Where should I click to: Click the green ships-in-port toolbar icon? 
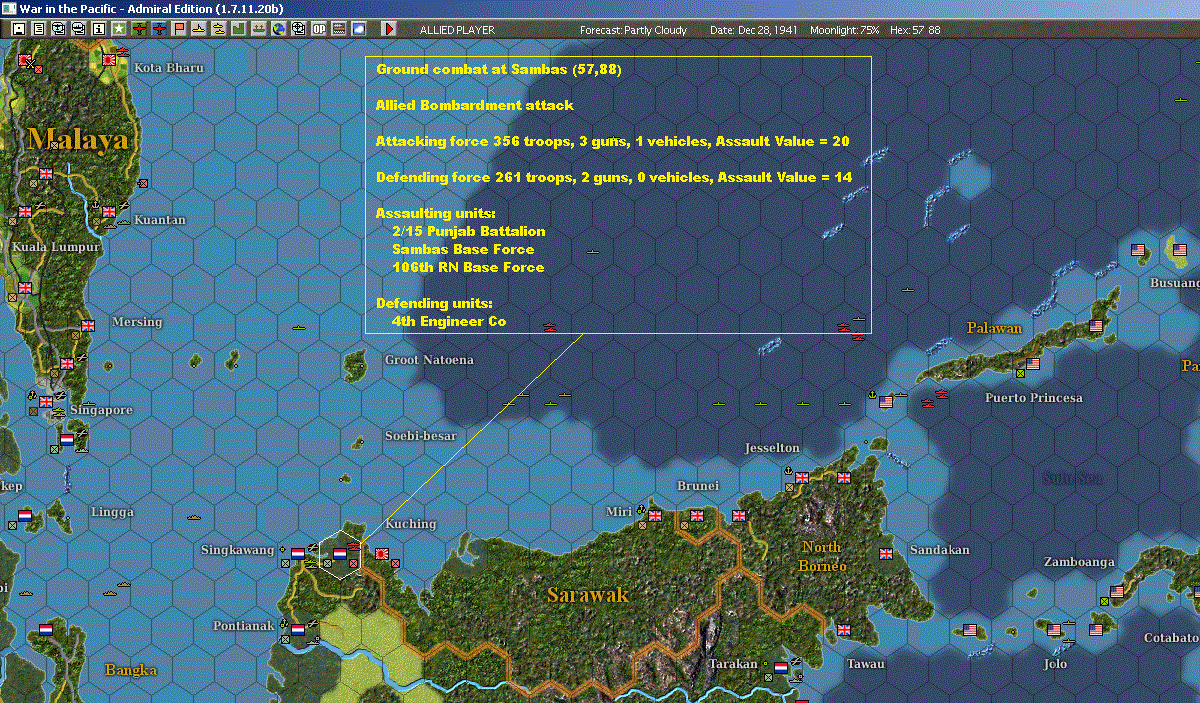click(x=259, y=29)
